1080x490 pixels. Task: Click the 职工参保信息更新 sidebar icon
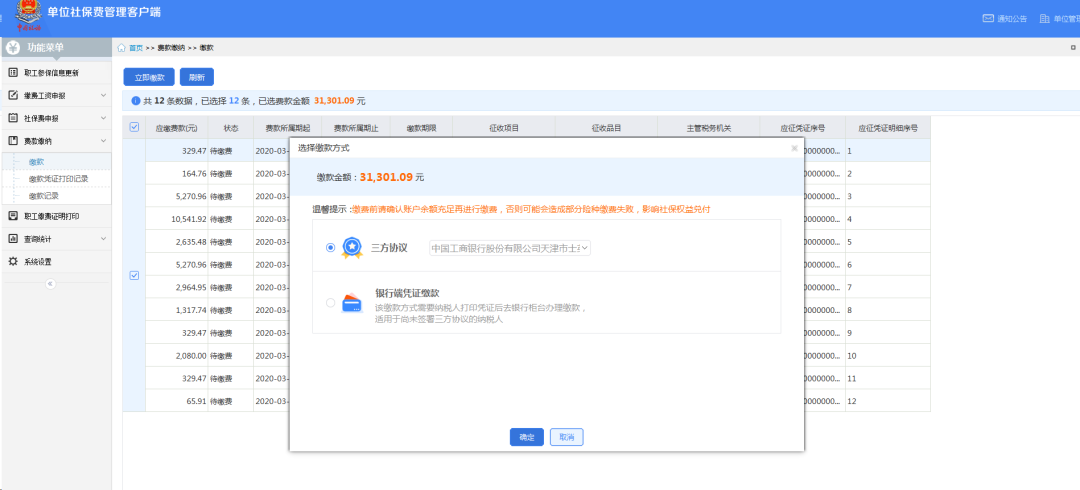coord(13,73)
